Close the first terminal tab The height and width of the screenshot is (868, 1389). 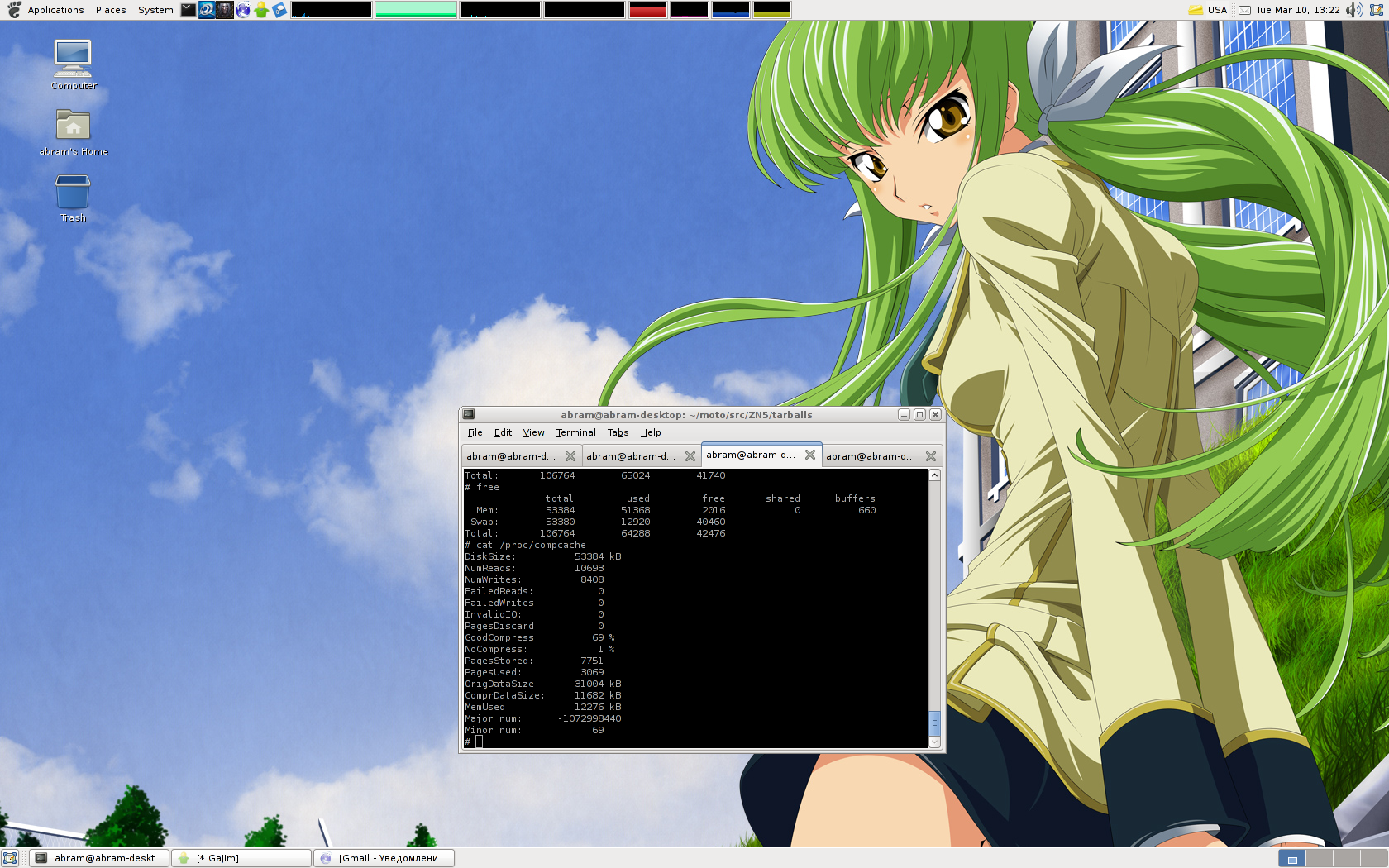pyautogui.click(x=570, y=456)
